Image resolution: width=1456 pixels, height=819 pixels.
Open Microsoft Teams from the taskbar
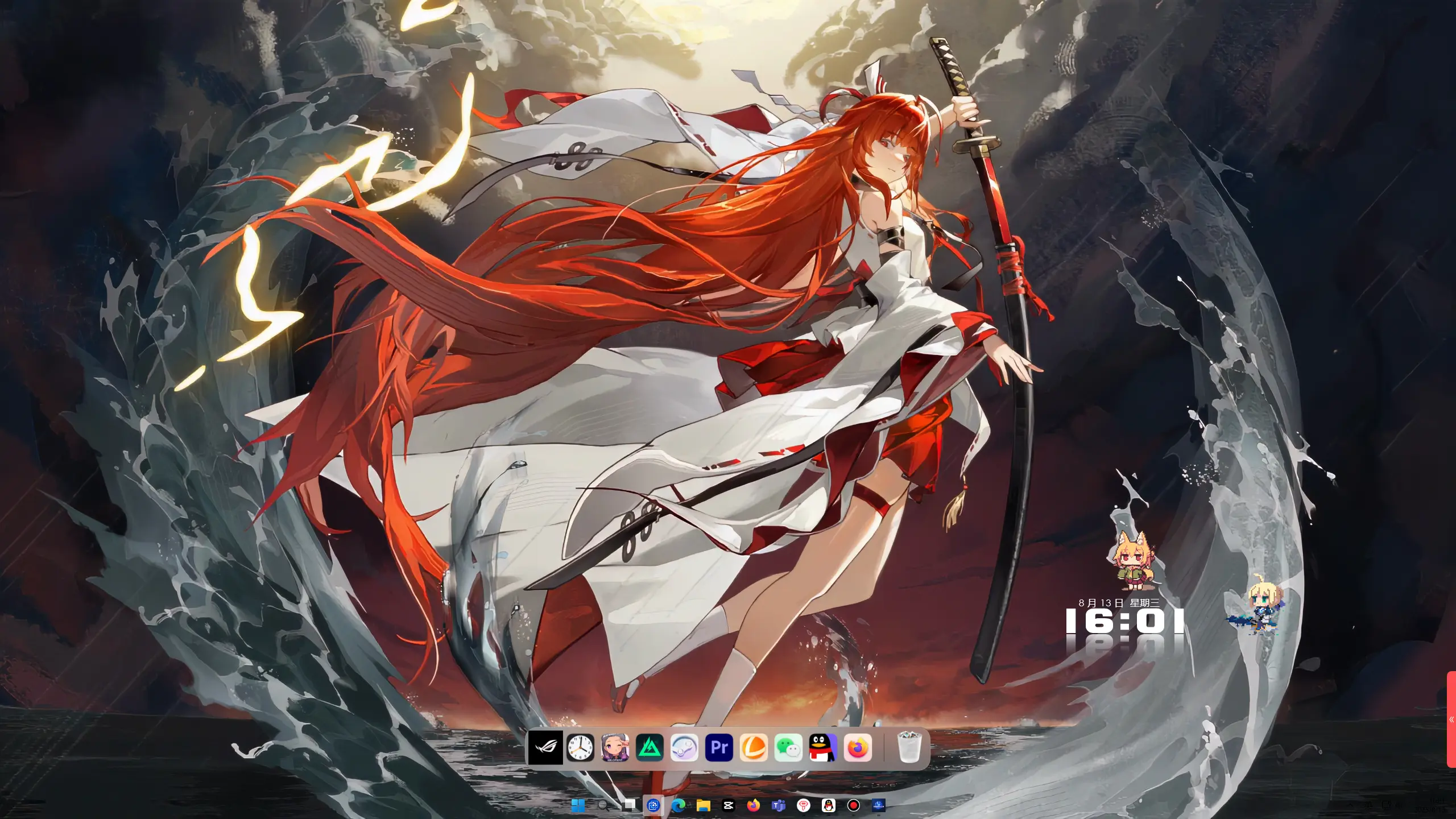coord(778,805)
